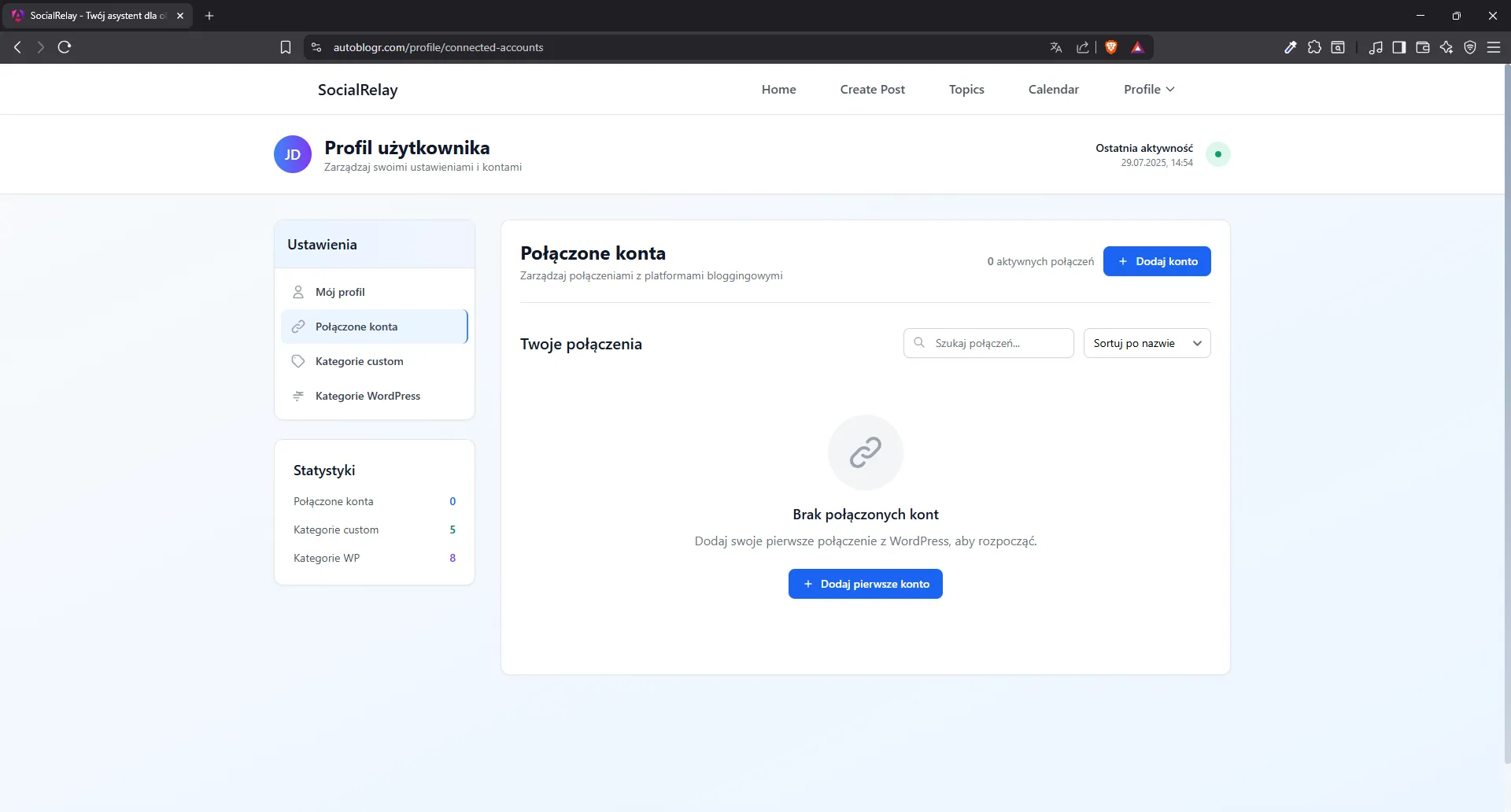
Task: Open the browser hamburger main menu
Action: click(1494, 47)
